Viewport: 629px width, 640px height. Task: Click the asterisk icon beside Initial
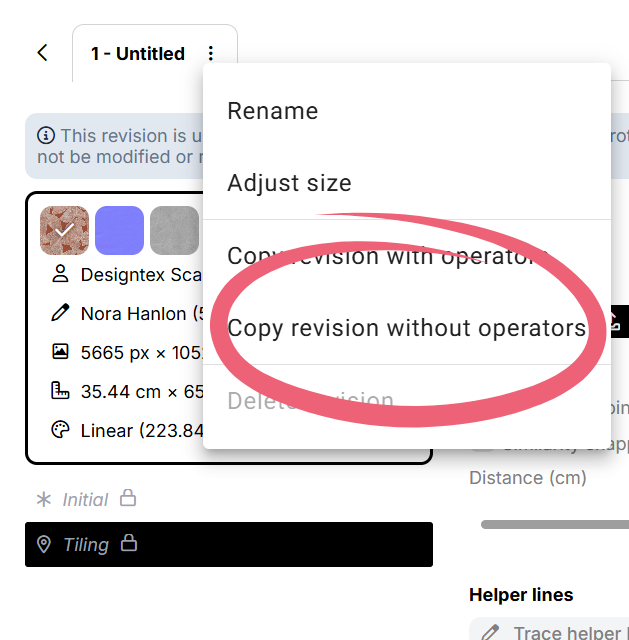43,499
